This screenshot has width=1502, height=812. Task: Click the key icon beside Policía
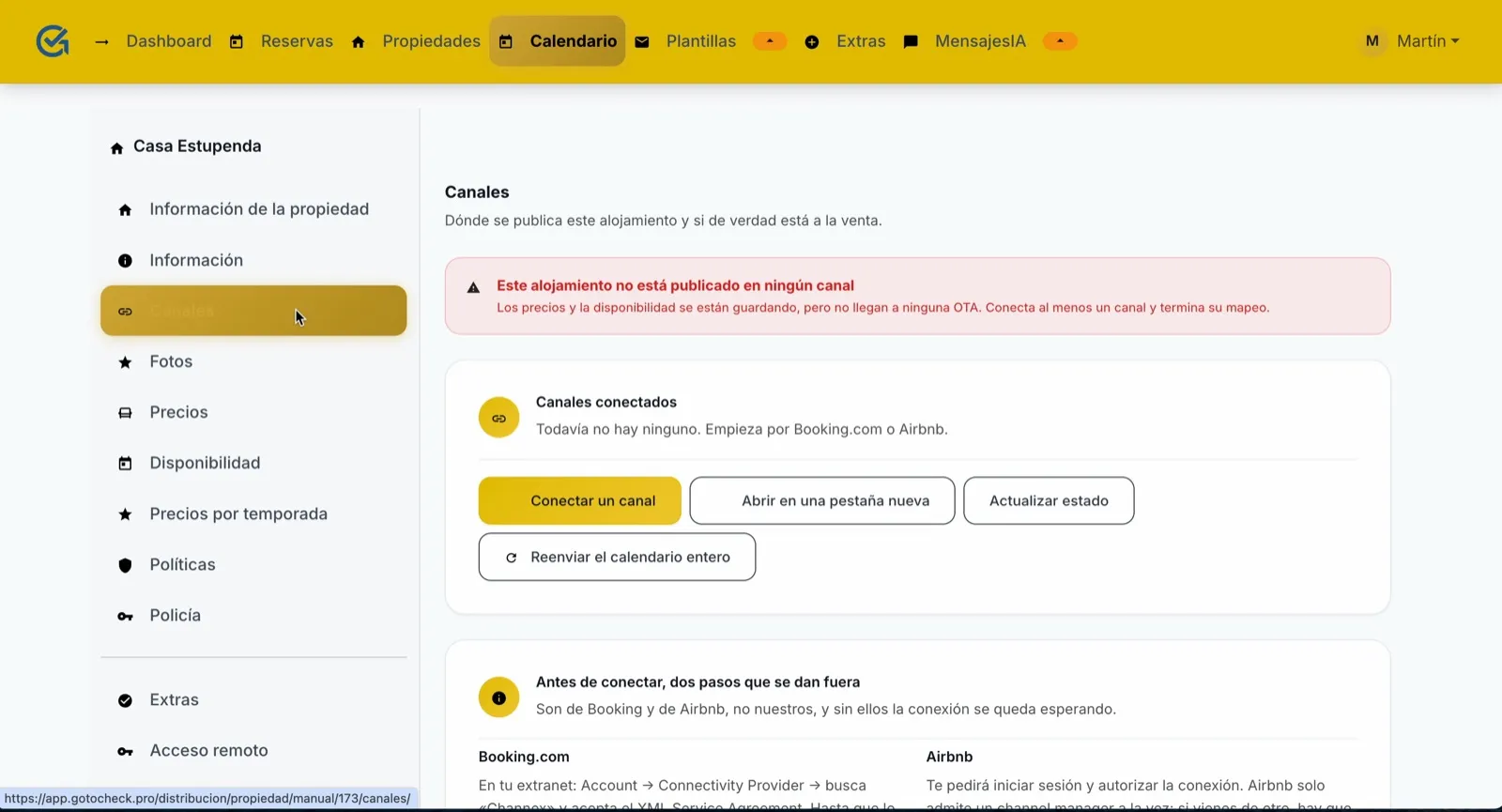pyautogui.click(x=125, y=616)
